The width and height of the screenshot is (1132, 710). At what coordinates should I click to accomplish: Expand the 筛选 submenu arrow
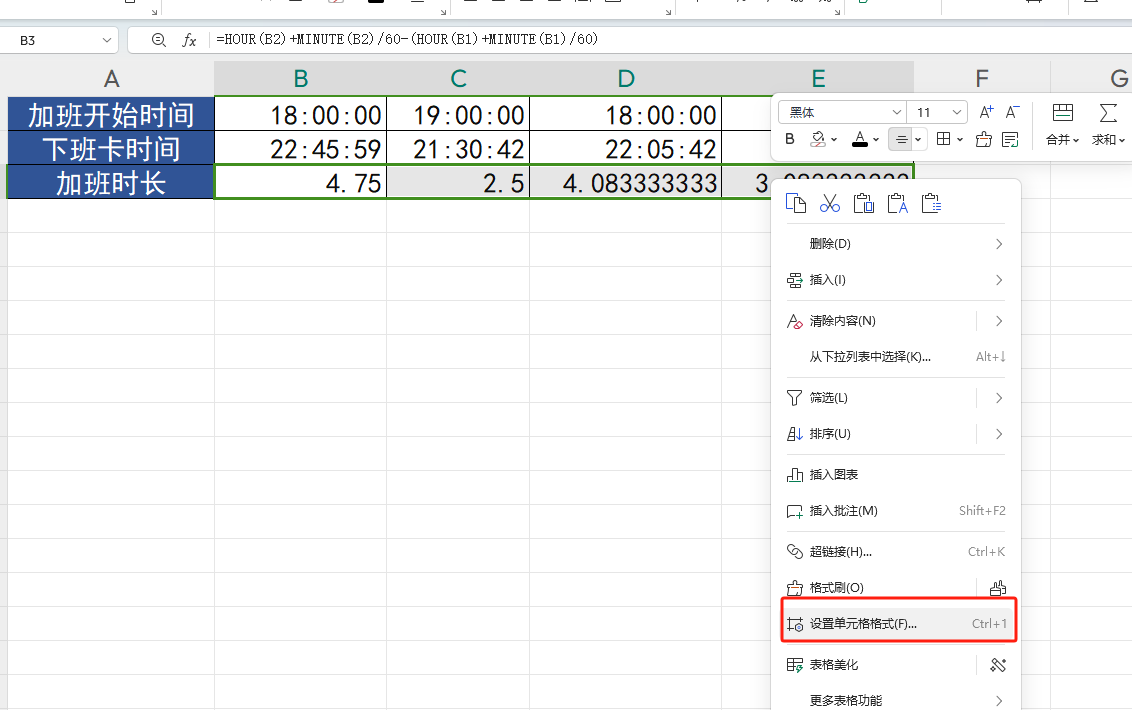[x=999, y=398]
